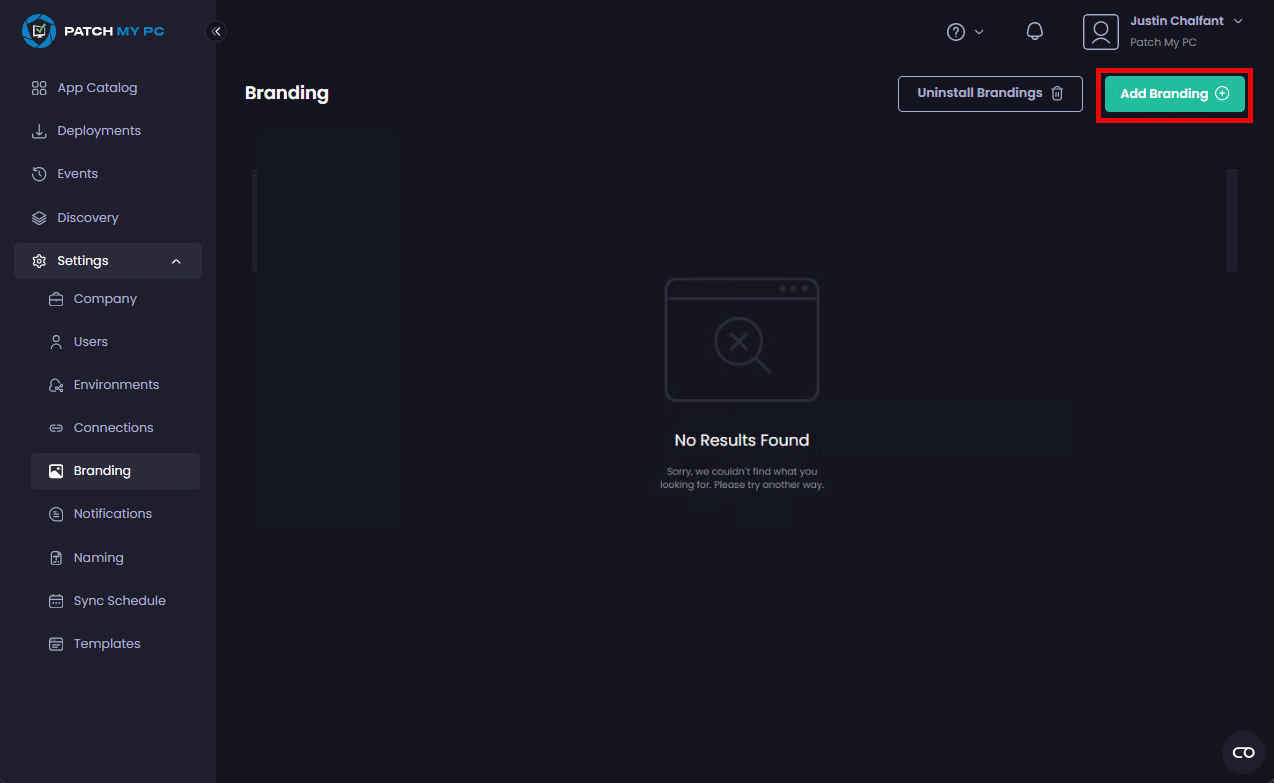The width and height of the screenshot is (1274, 783).
Task: Click the Uninstall Brandings button
Action: [989, 93]
